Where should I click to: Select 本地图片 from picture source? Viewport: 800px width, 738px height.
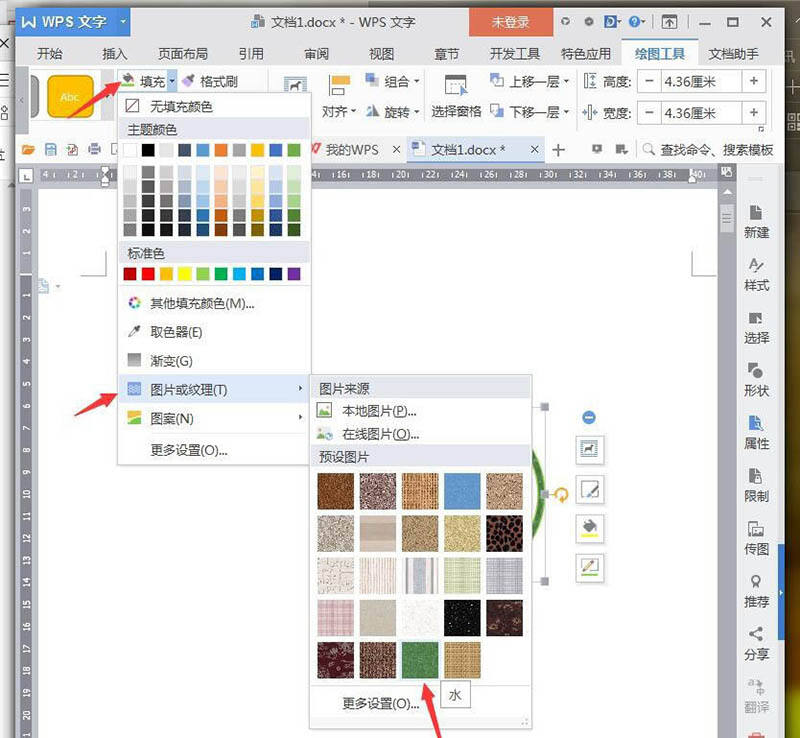coord(378,411)
